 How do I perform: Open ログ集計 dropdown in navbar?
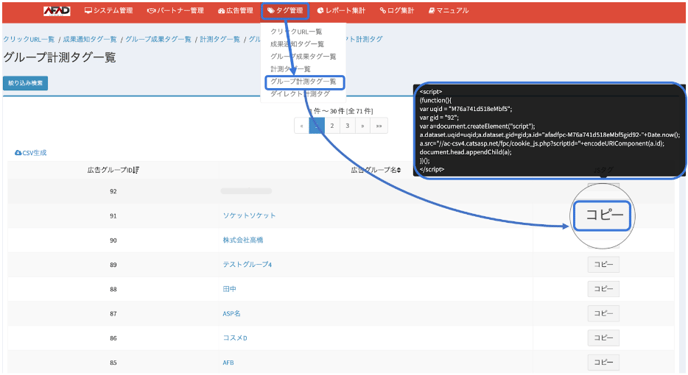[397, 11]
